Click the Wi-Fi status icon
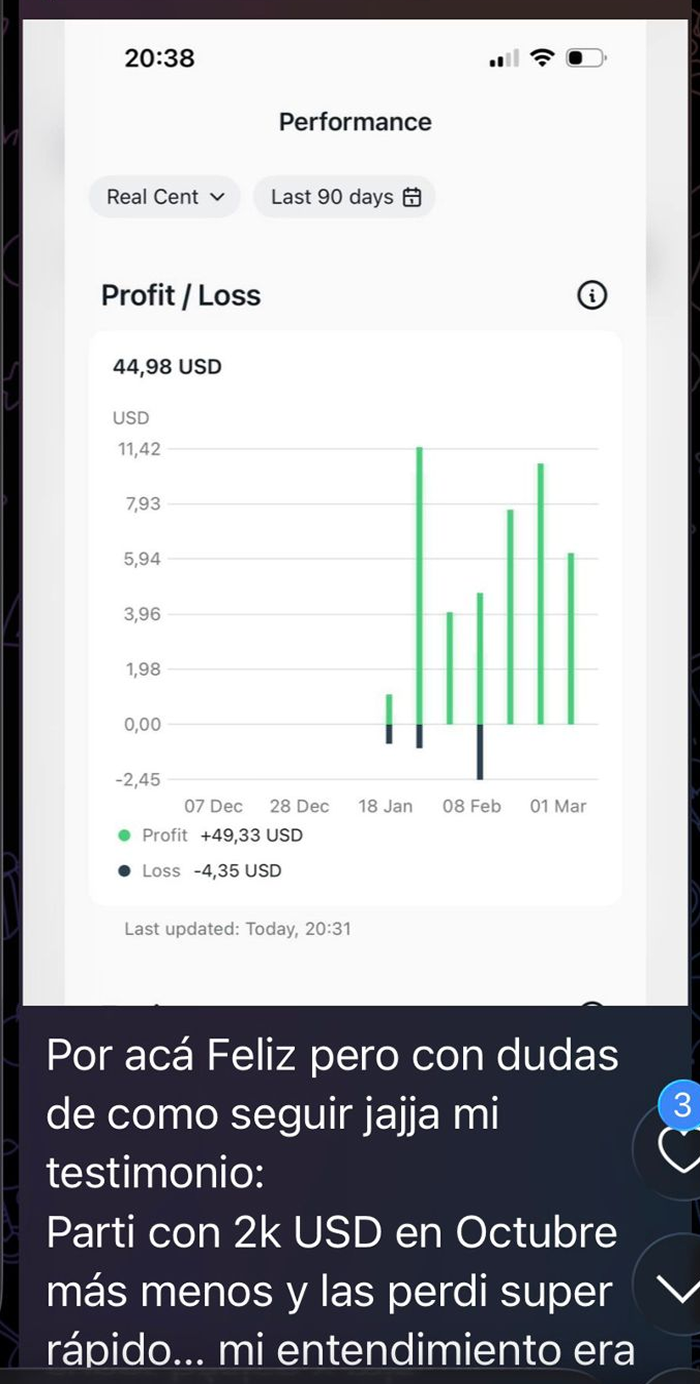Screen dimensions: 700x1384 tap(542, 58)
